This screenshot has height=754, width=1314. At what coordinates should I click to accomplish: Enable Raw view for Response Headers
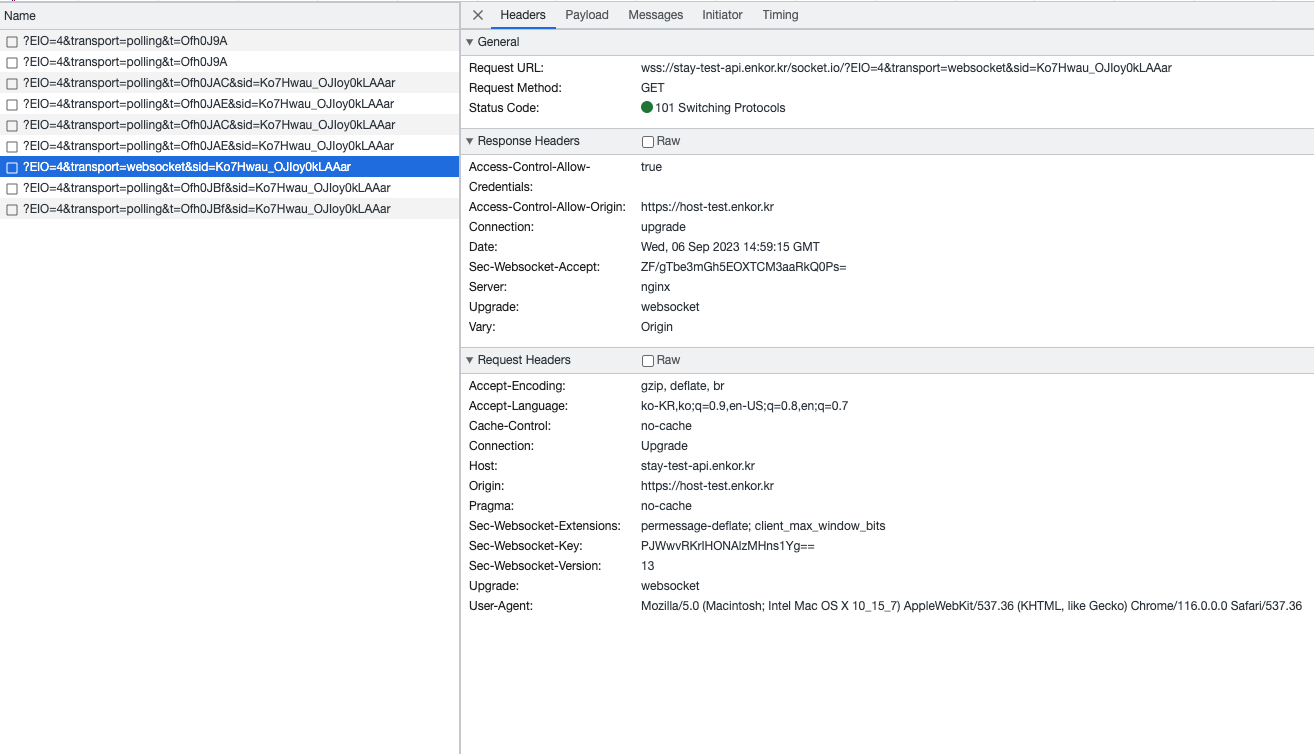pyautogui.click(x=648, y=142)
